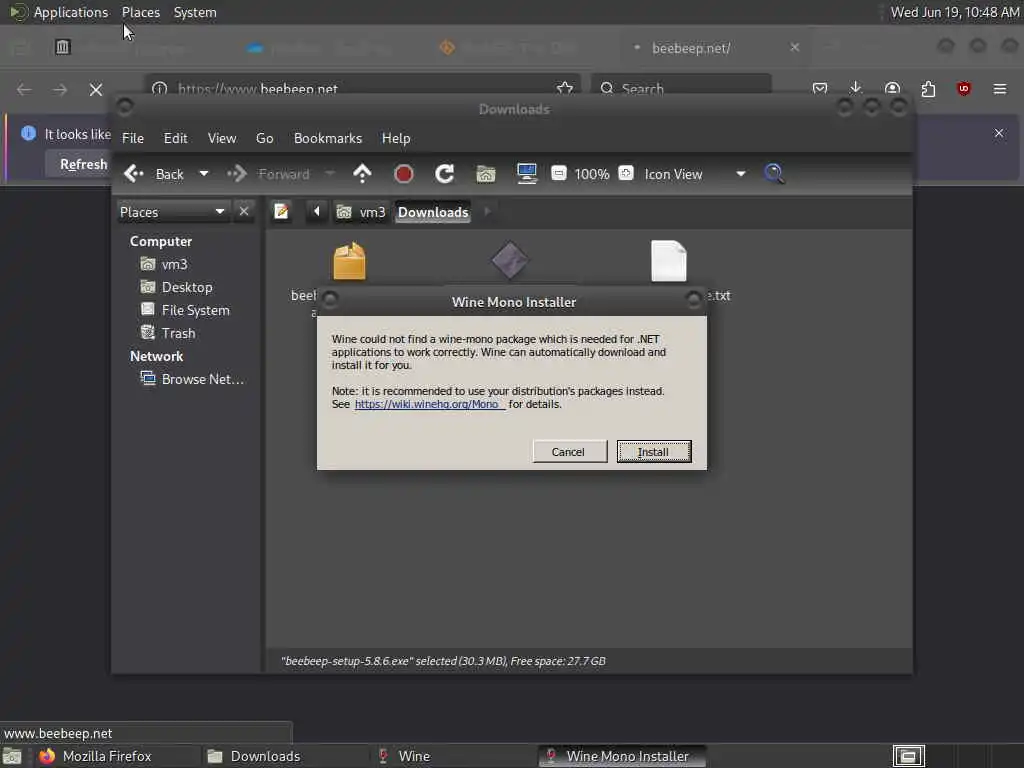Open Go menu in Downloads window
1024x768 pixels.
click(x=264, y=138)
